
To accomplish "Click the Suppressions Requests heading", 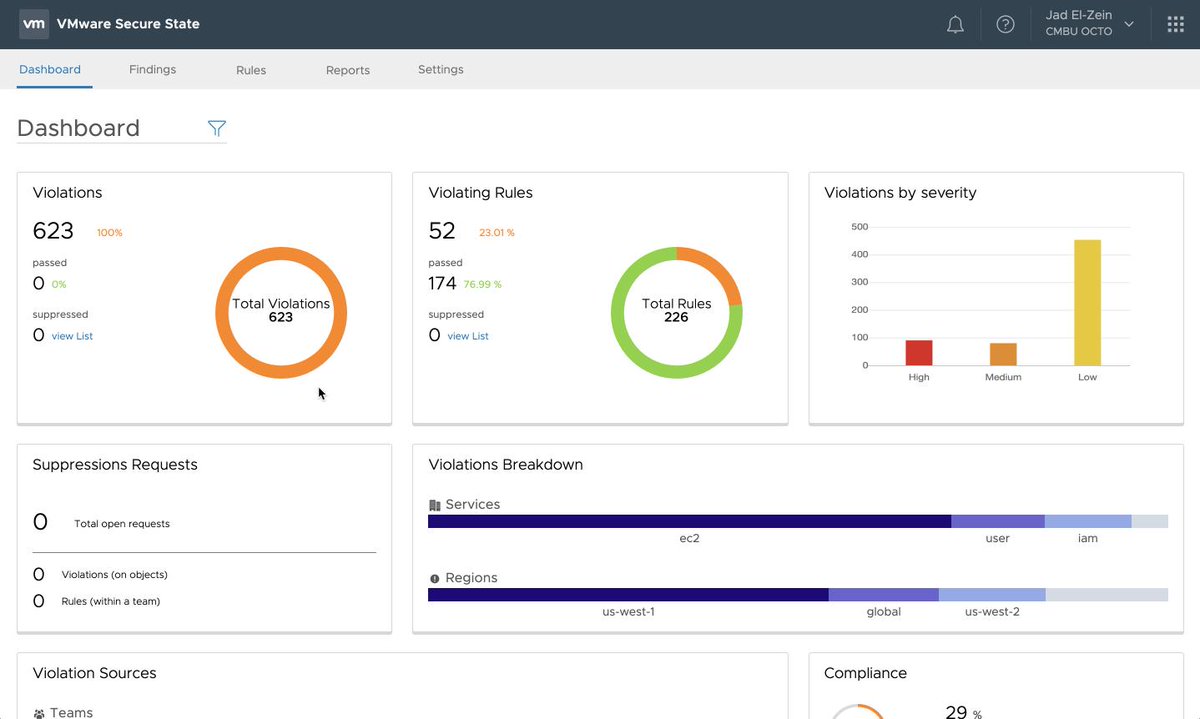I will 115,465.
